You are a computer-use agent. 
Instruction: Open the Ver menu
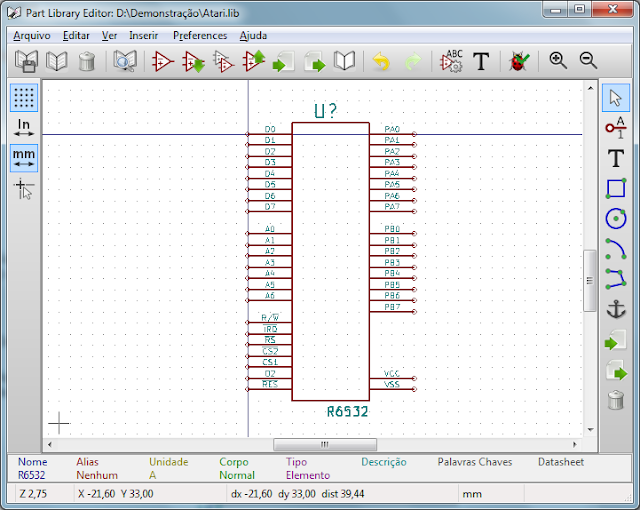tap(109, 35)
